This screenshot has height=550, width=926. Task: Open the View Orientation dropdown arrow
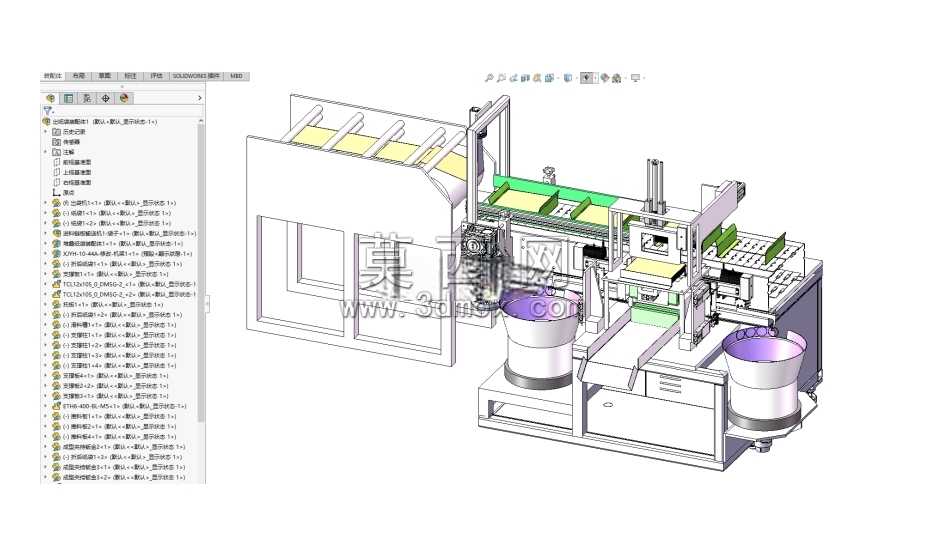point(556,78)
